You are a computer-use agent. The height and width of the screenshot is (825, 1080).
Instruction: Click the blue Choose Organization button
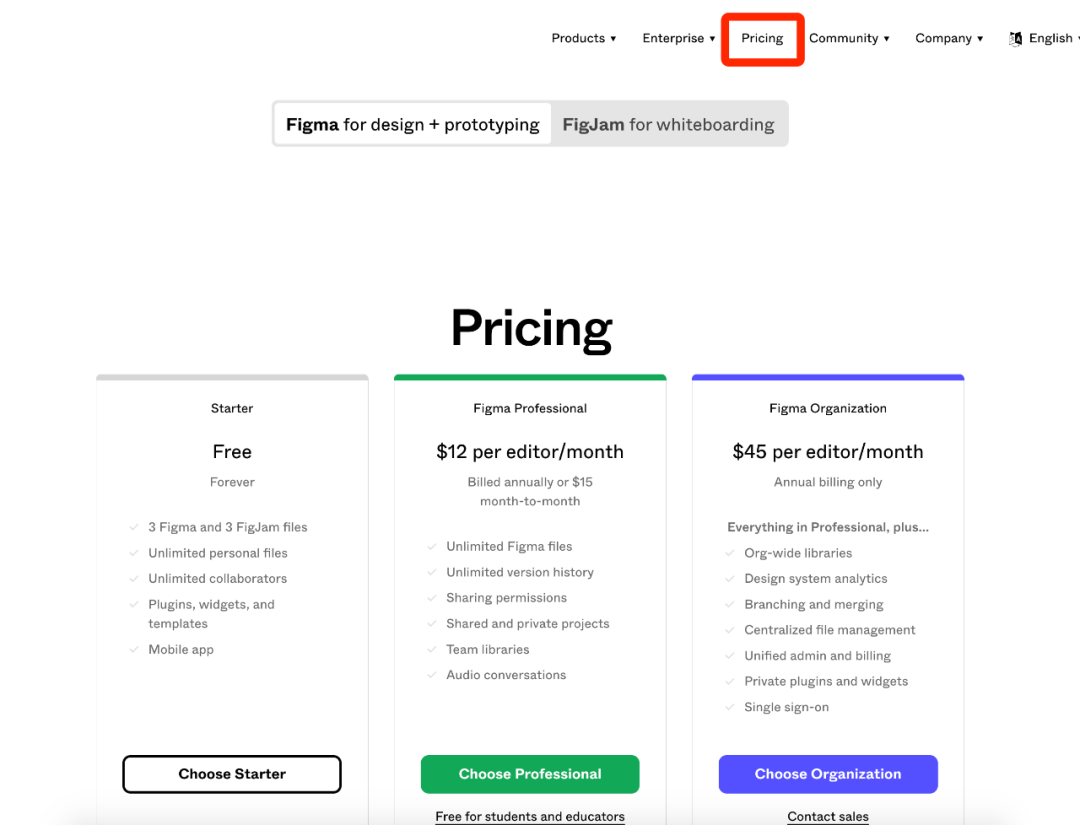tap(828, 774)
